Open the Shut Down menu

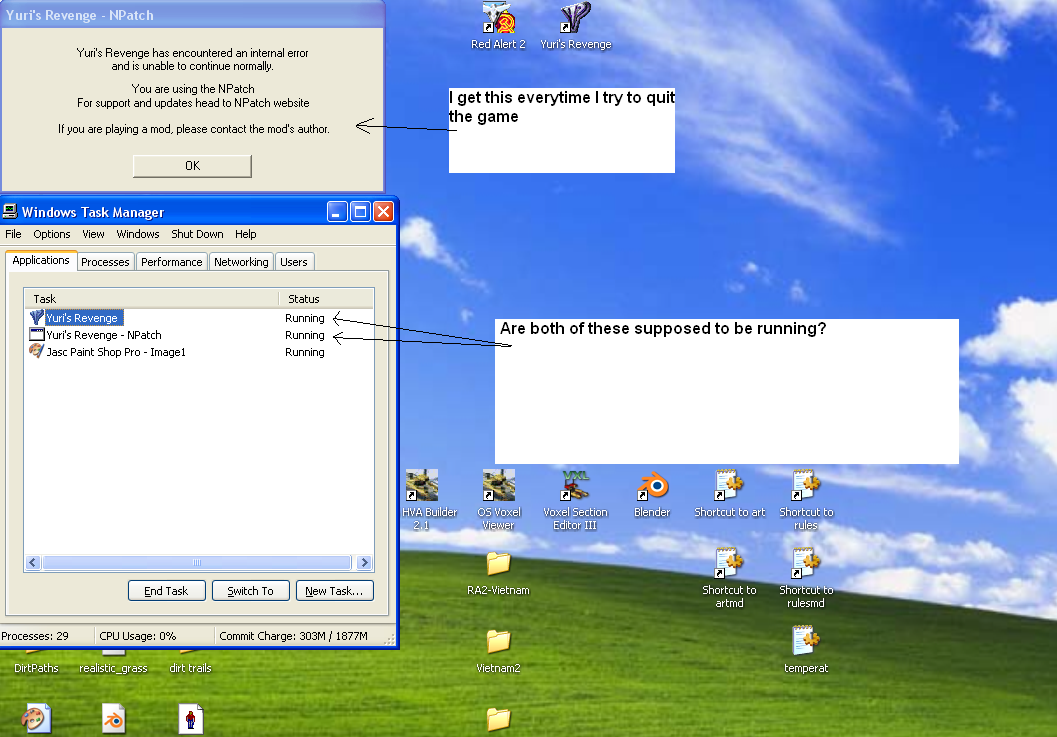[x=197, y=234]
